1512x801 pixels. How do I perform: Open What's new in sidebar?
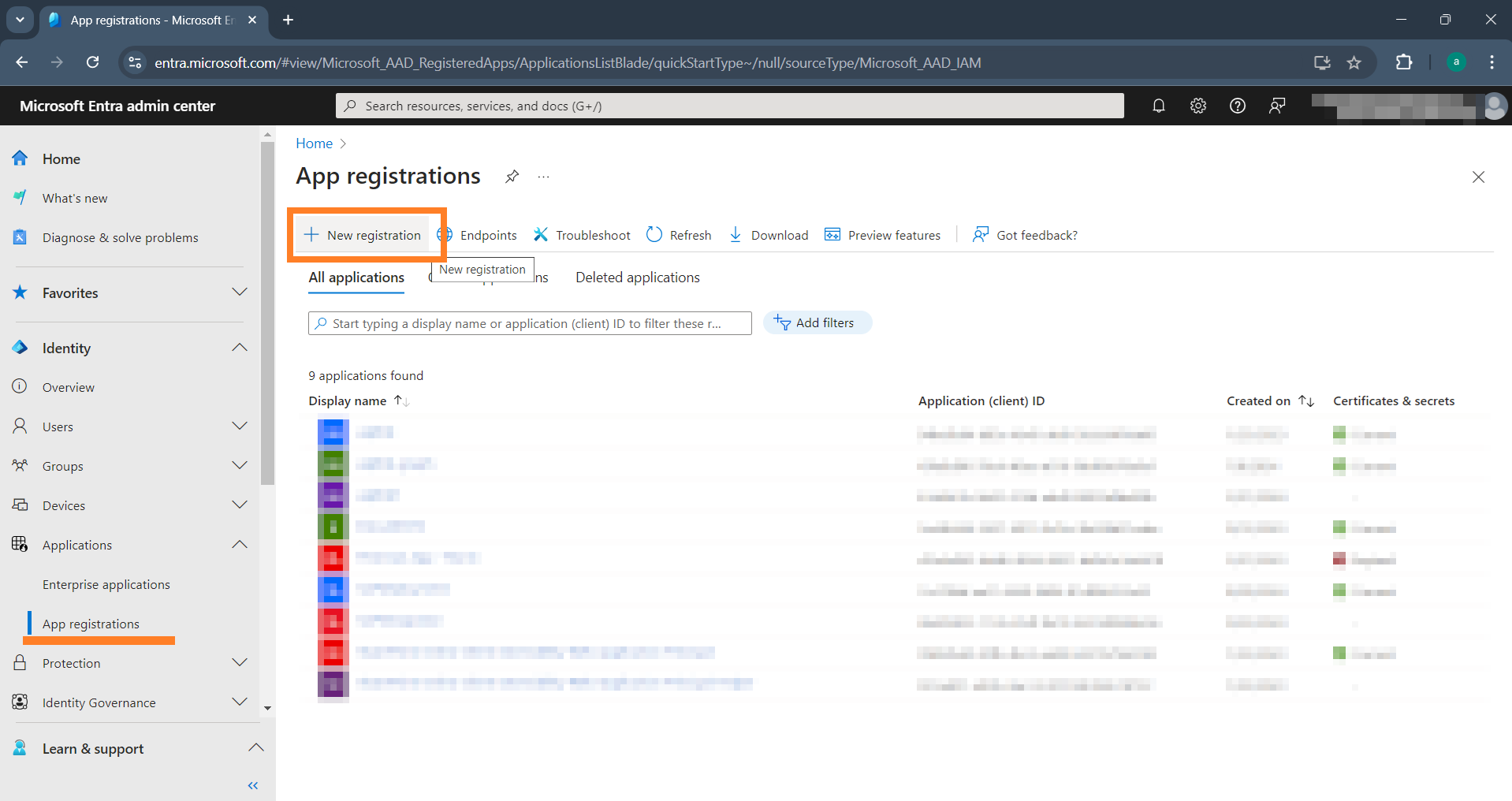pos(75,198)
